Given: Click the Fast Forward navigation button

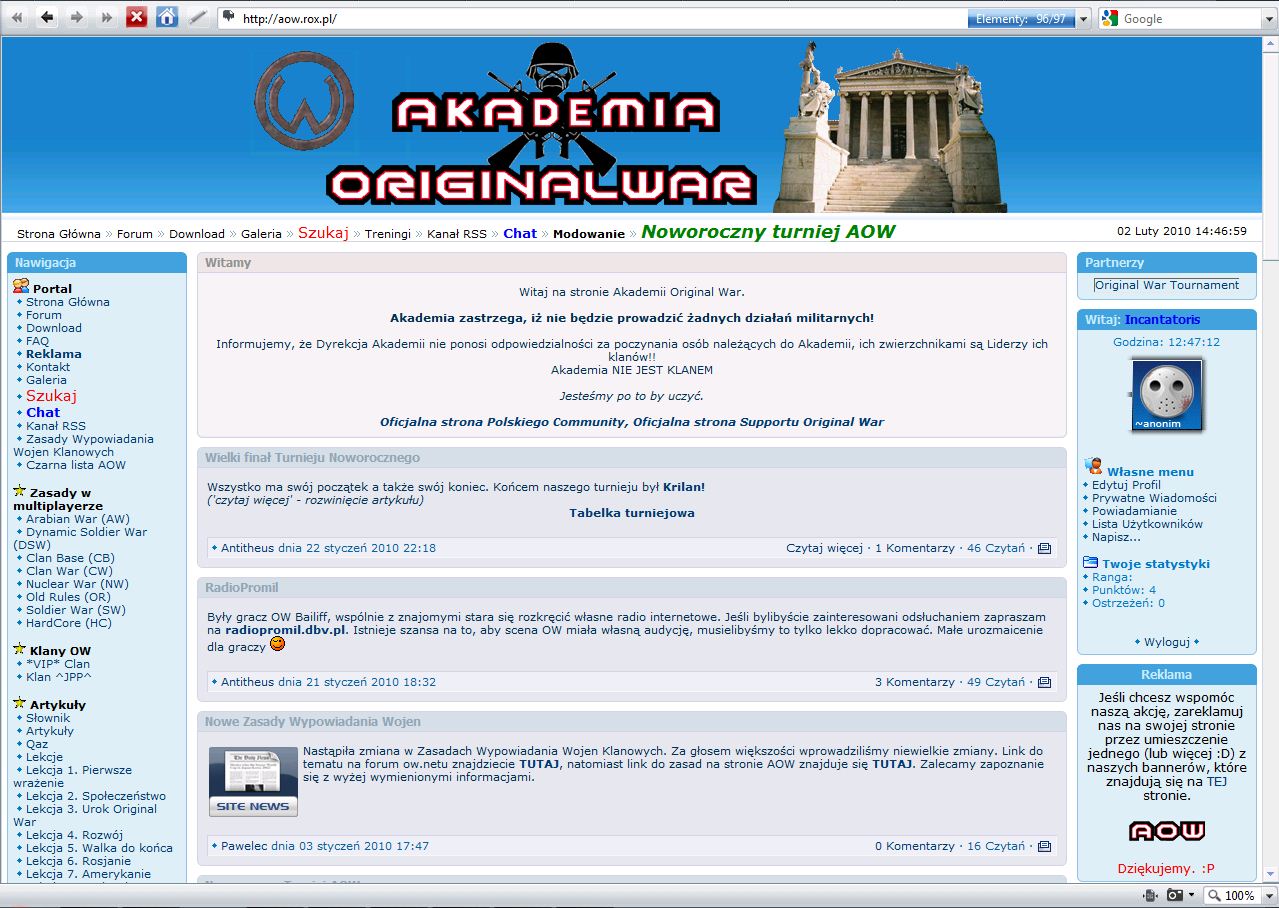Looking at the screenshot, I should click(x=106, y=17).
